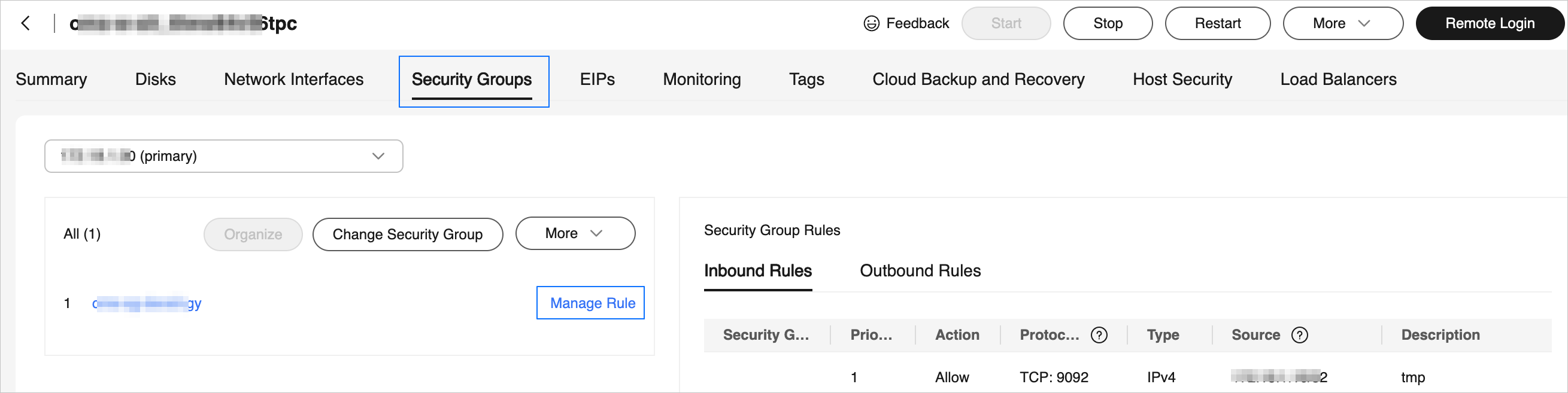Screen dimensions: 1568x393
Task: Switch to the Summary tab
Action: 51,80
